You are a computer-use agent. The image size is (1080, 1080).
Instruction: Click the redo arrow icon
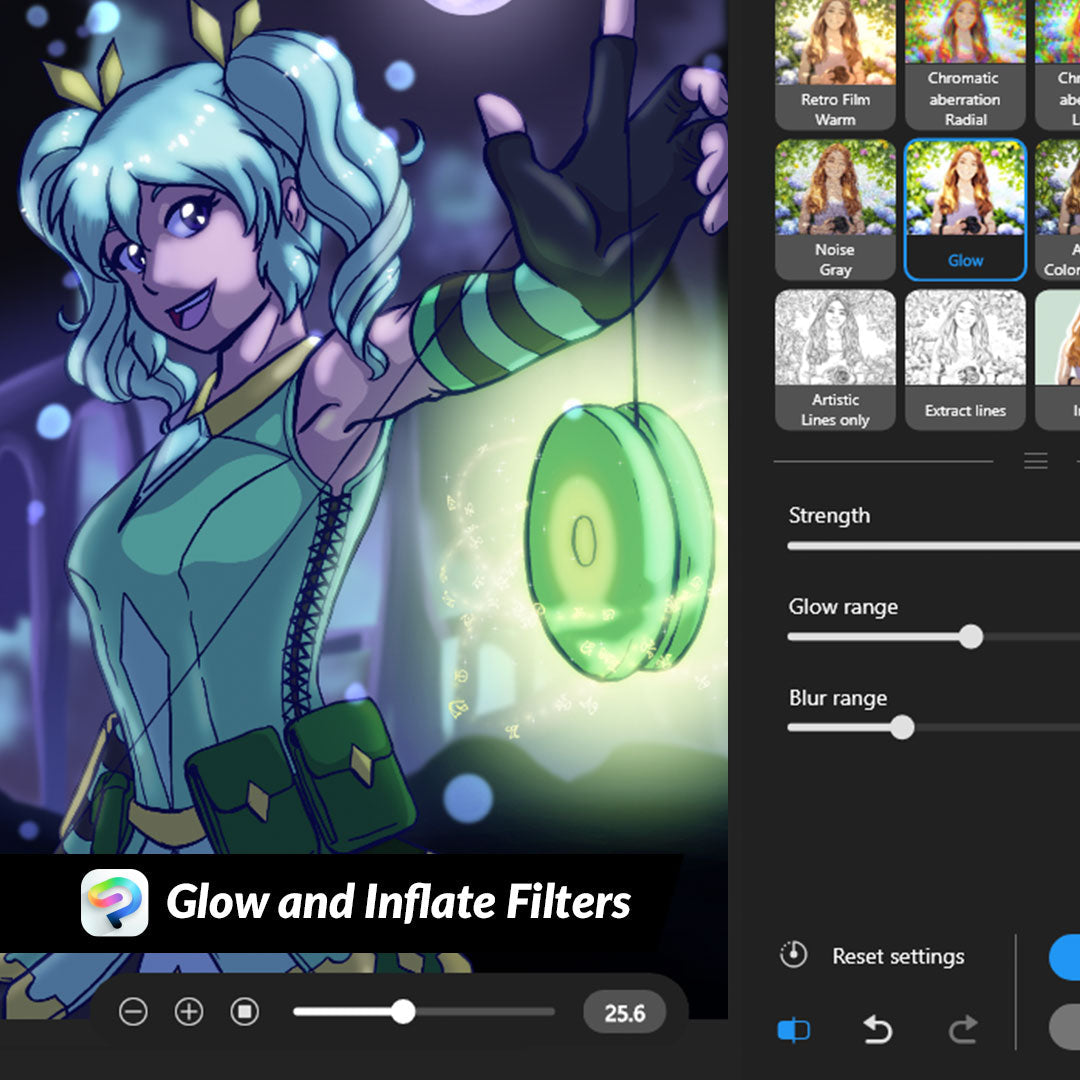(x=963, y=1030)
